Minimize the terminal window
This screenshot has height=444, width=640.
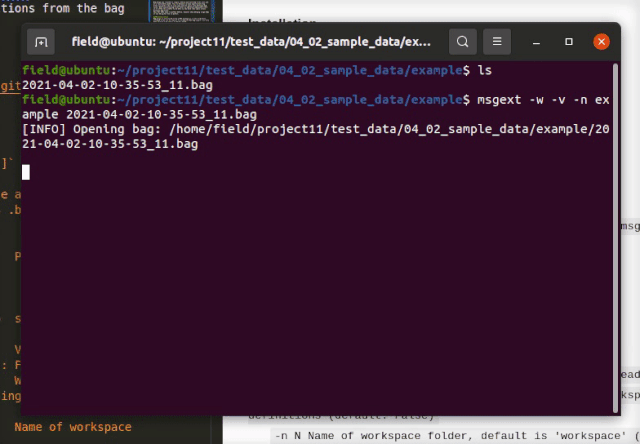tap(536, 42)
